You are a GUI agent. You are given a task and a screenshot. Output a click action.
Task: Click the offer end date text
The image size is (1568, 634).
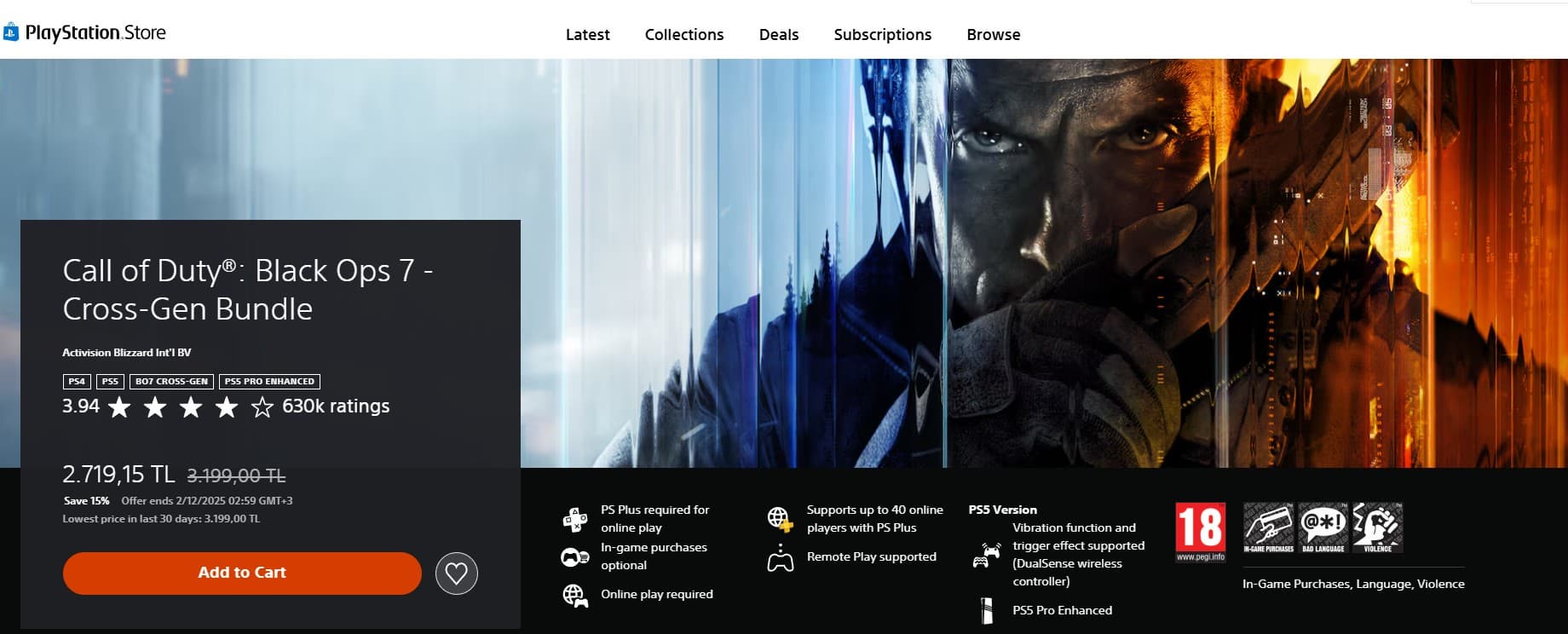pos(207,501)
